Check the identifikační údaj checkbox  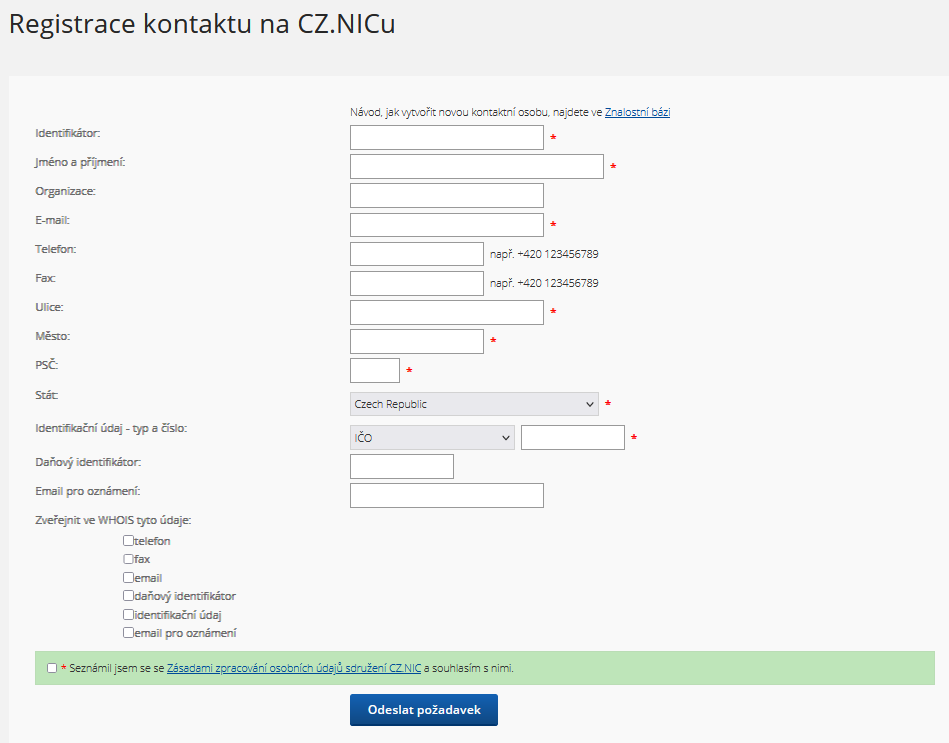pos(128,614)
